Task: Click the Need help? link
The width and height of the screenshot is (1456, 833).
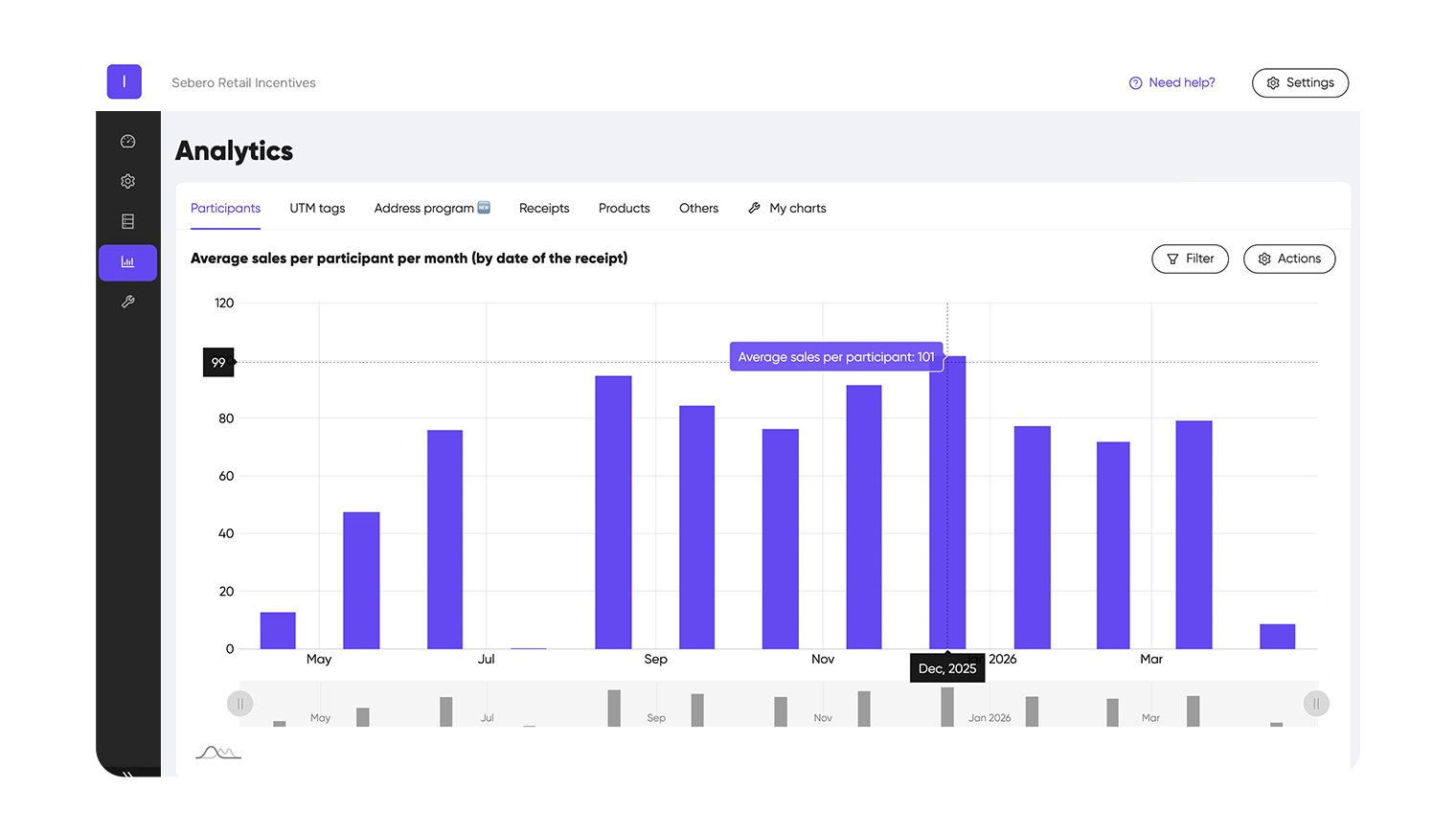Action: tap(1181, 82)
